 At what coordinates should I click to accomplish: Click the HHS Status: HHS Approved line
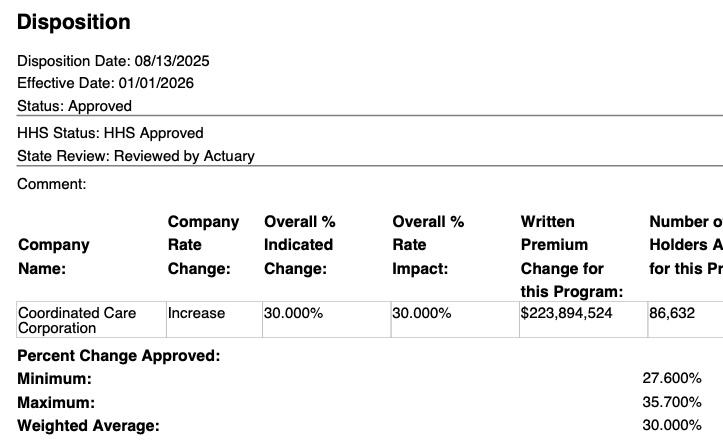[x=110, y=133]
